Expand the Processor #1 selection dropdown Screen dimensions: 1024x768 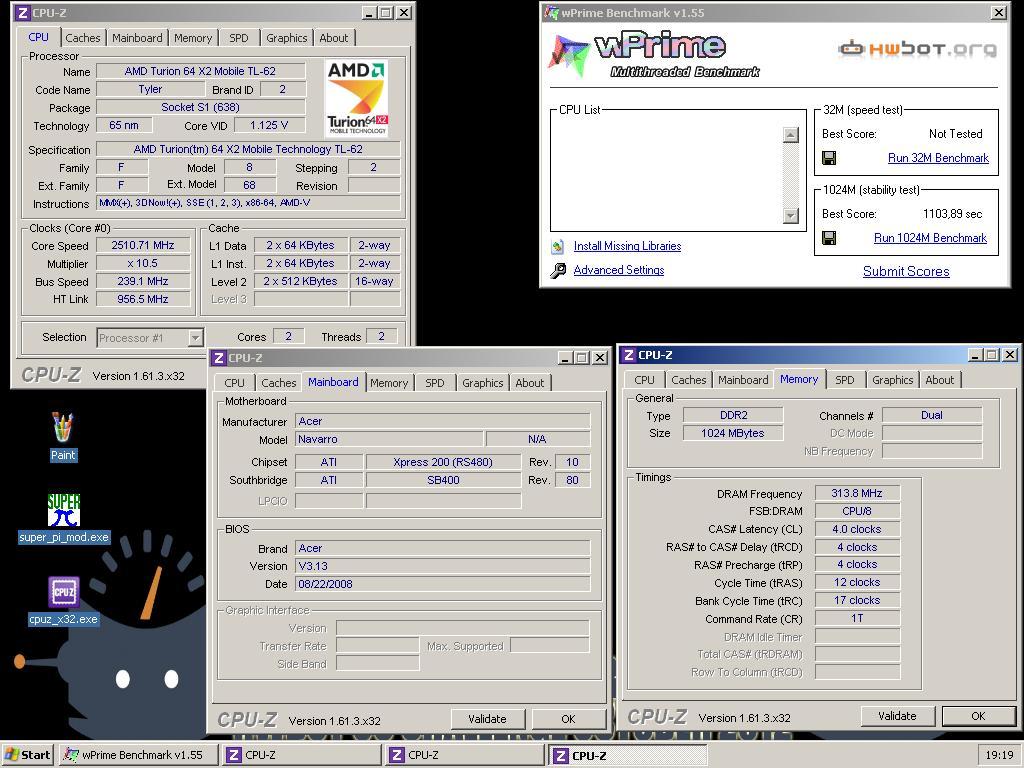click(x=195, y=338)
